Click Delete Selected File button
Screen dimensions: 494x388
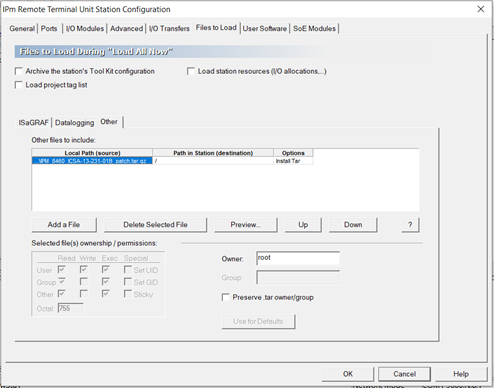tap(155, 225)
